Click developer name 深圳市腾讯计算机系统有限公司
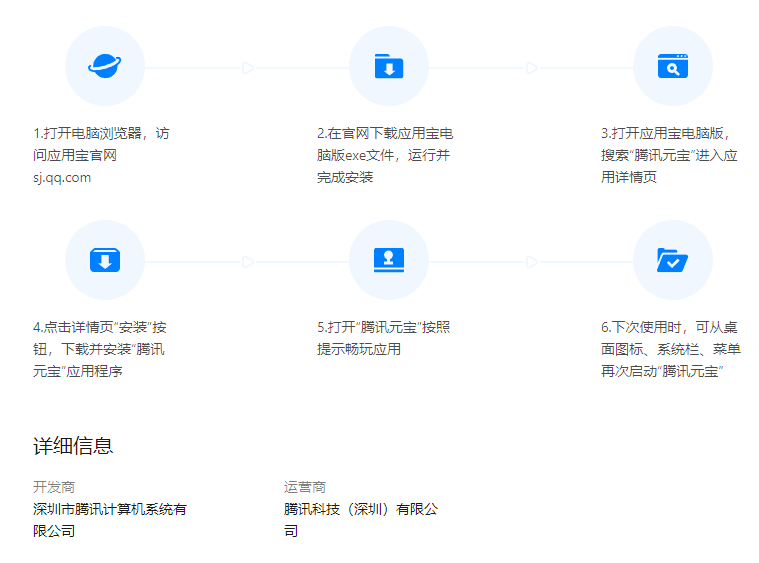759x563 pixels. click(110, 520)
